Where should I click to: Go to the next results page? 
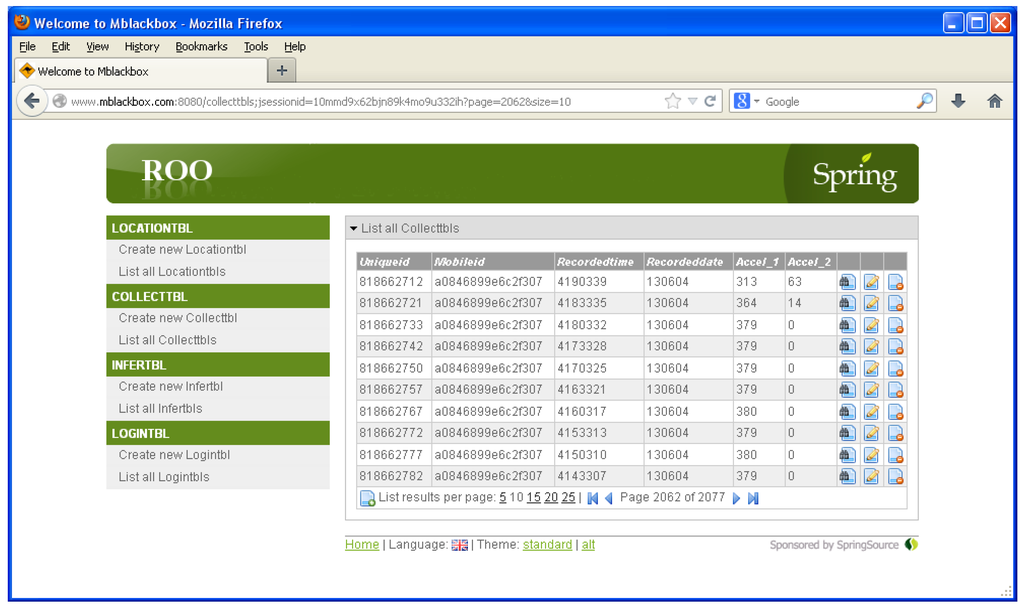(737, 498)
